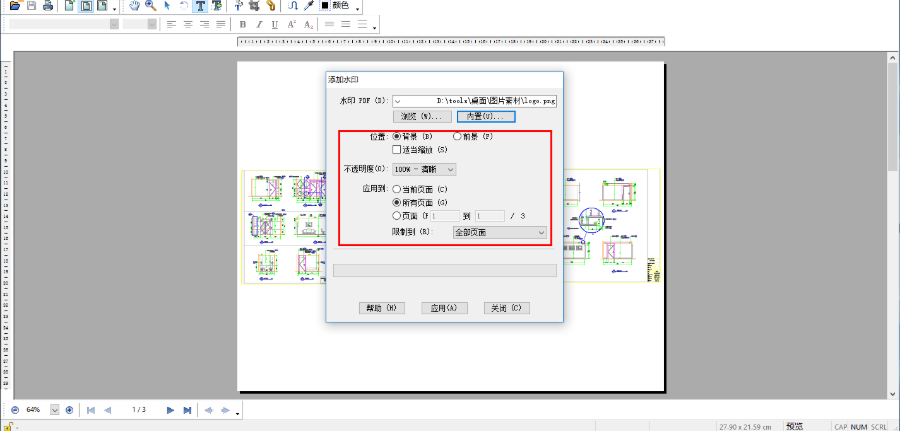Image resolution: width=900 pixels, height=431 pixels.
Task: Click 预览 in the status bar
Action: 794,426
